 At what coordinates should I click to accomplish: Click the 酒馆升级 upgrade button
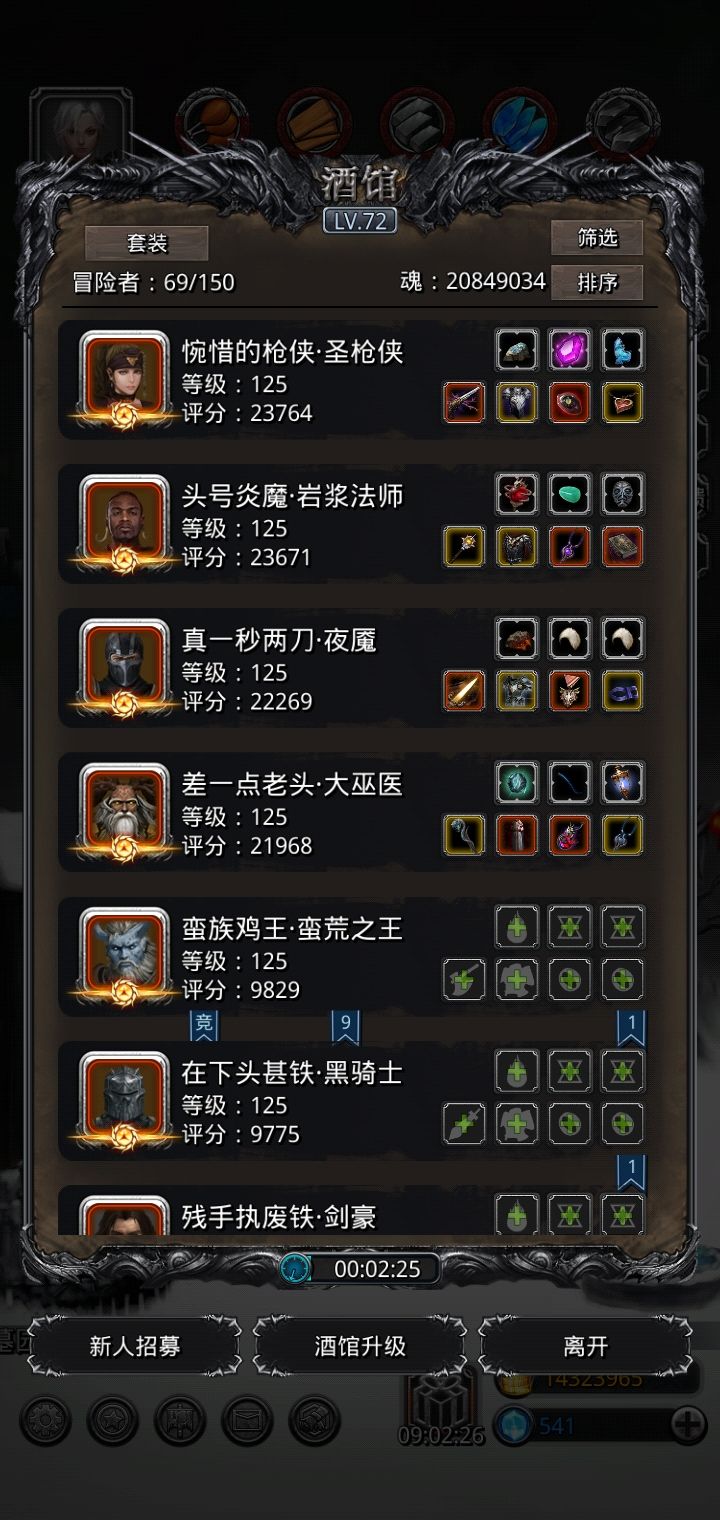360,1345
